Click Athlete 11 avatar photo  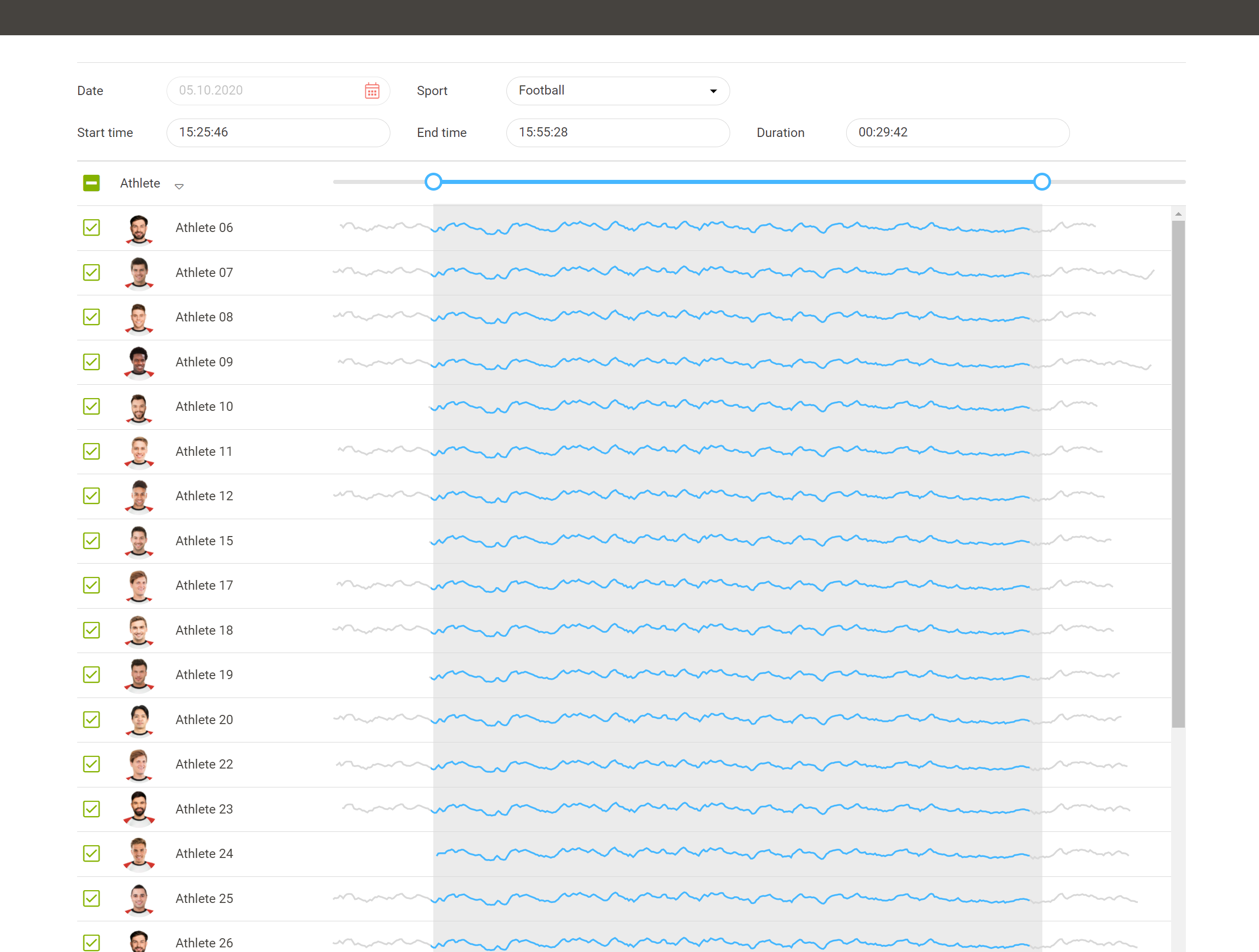click(139, 453)
